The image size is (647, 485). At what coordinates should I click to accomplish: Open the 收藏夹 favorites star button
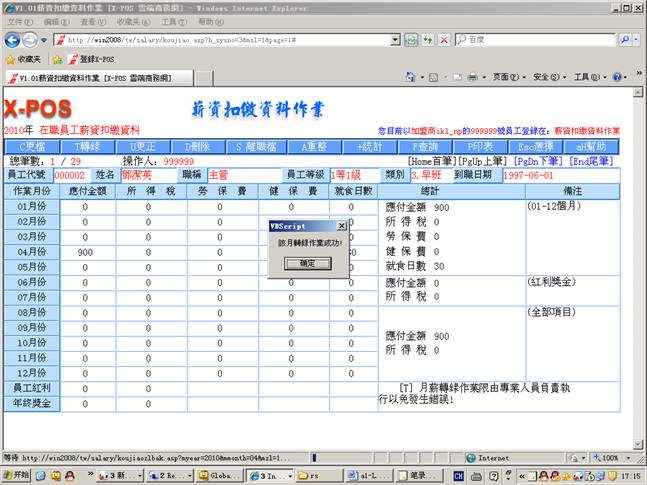(23, 59)
